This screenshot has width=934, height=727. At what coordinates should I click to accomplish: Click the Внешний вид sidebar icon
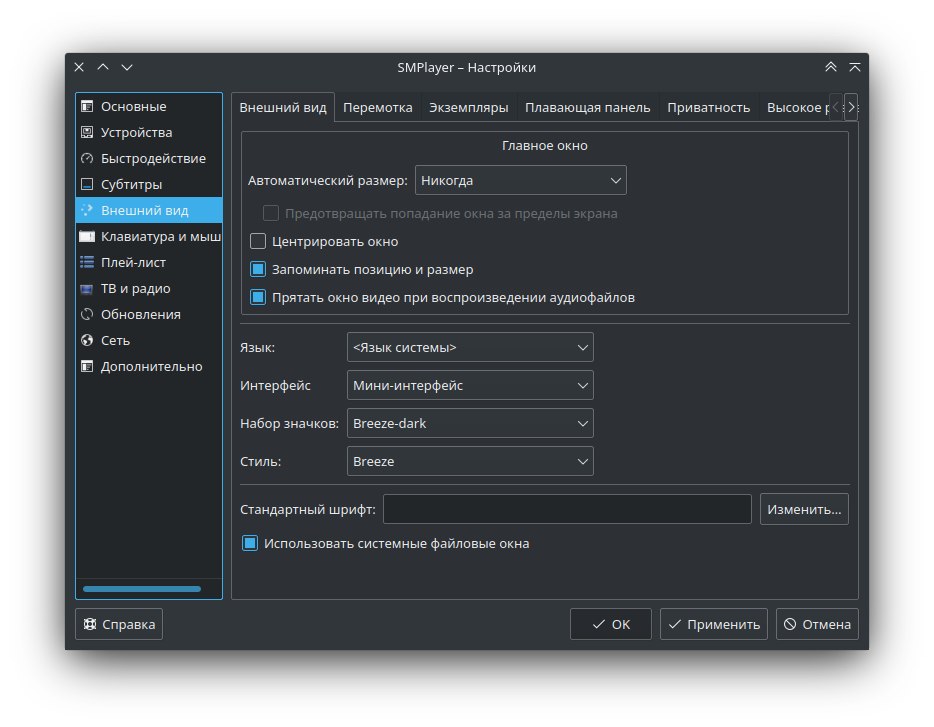pos(87,210)
